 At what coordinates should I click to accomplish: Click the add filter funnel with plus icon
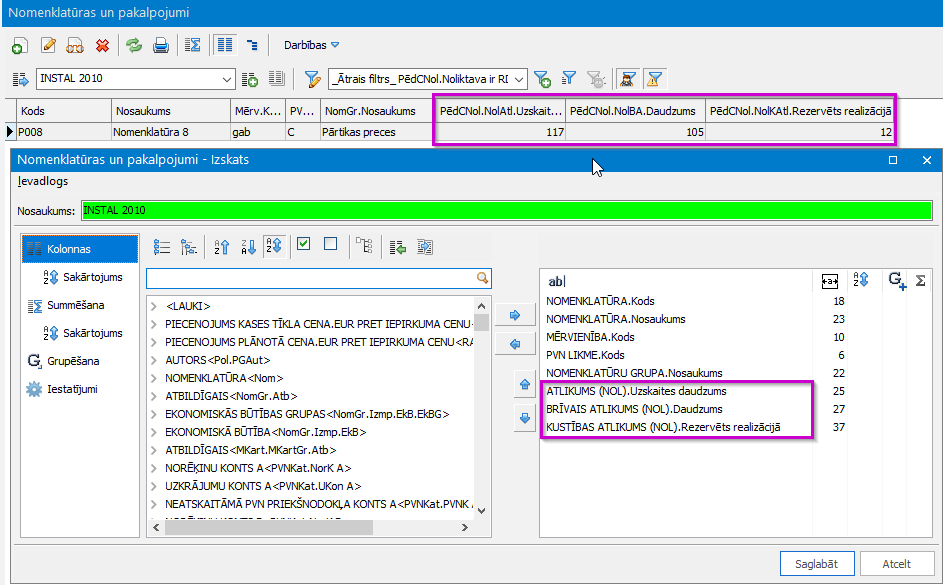click(542, 79)
